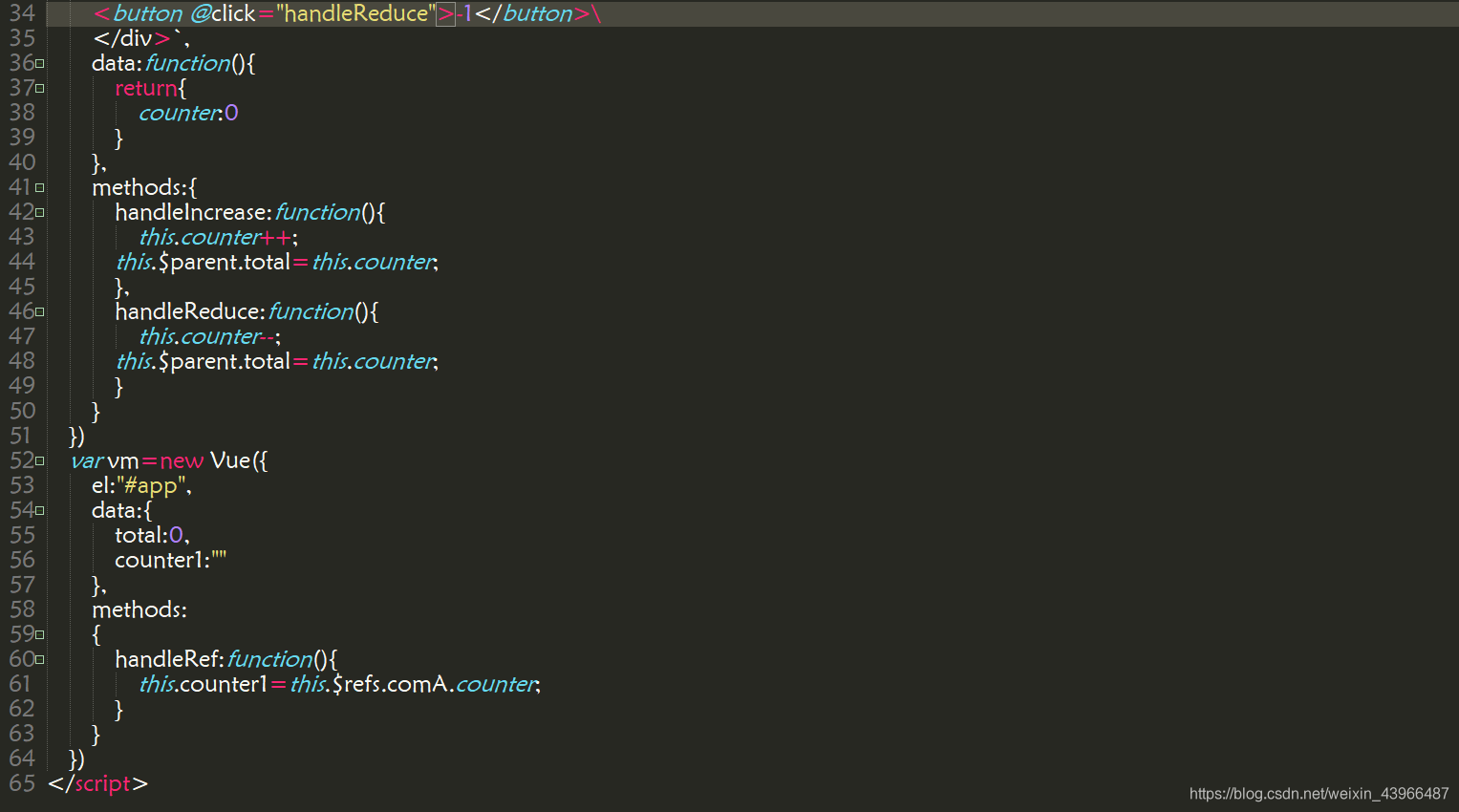Click 'methods:' on line 58

point(139,609)
